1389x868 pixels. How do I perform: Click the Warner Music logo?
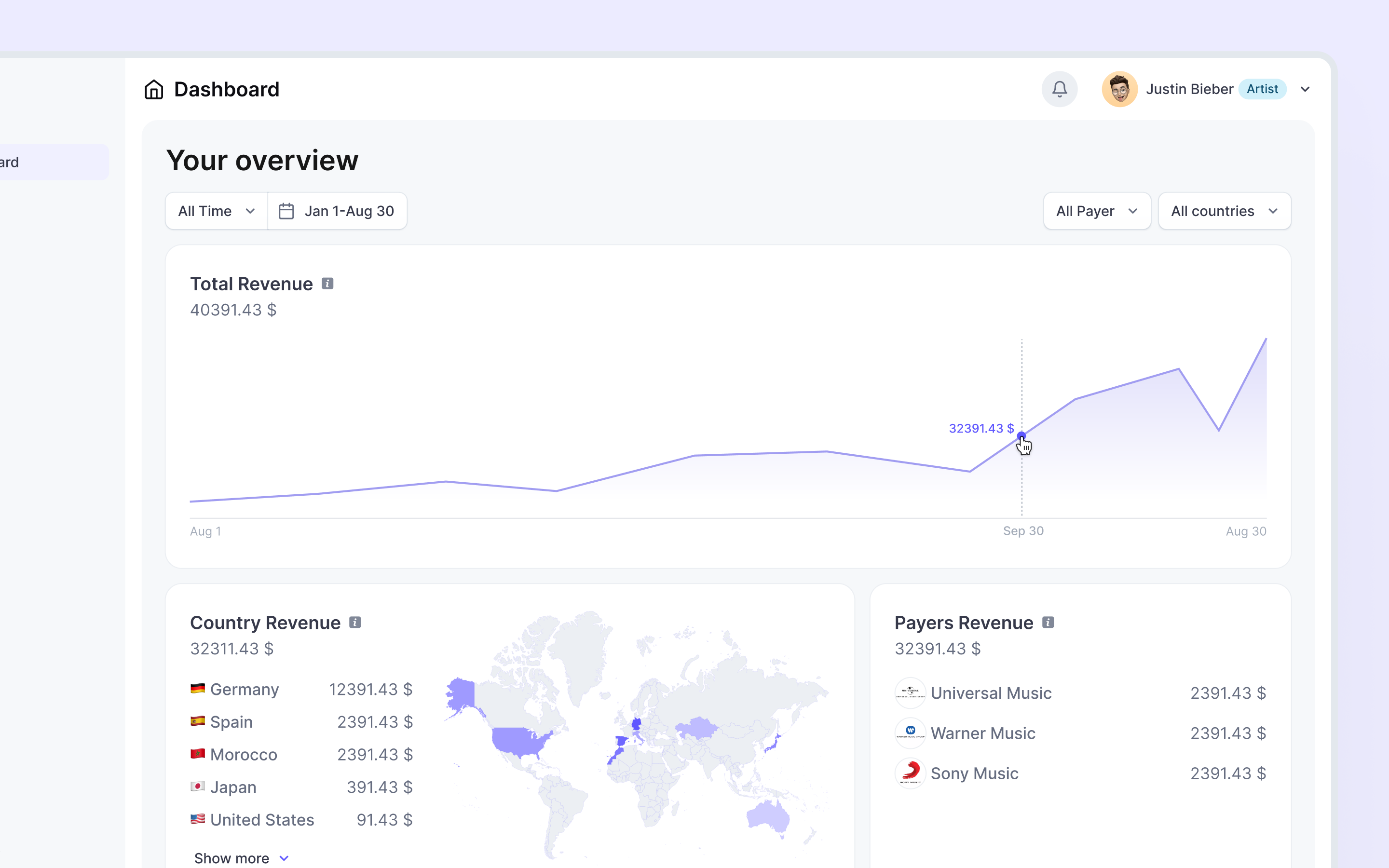point(910,733)
